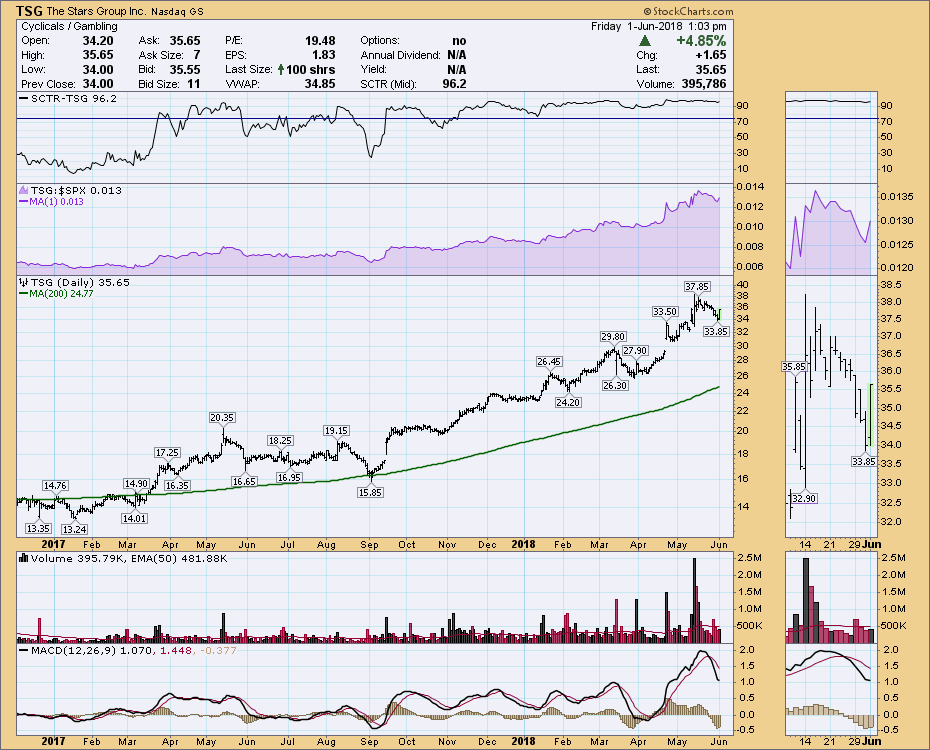
Task: Click the Cyclicals / Gambling sector label
Action: pos(69,26)
